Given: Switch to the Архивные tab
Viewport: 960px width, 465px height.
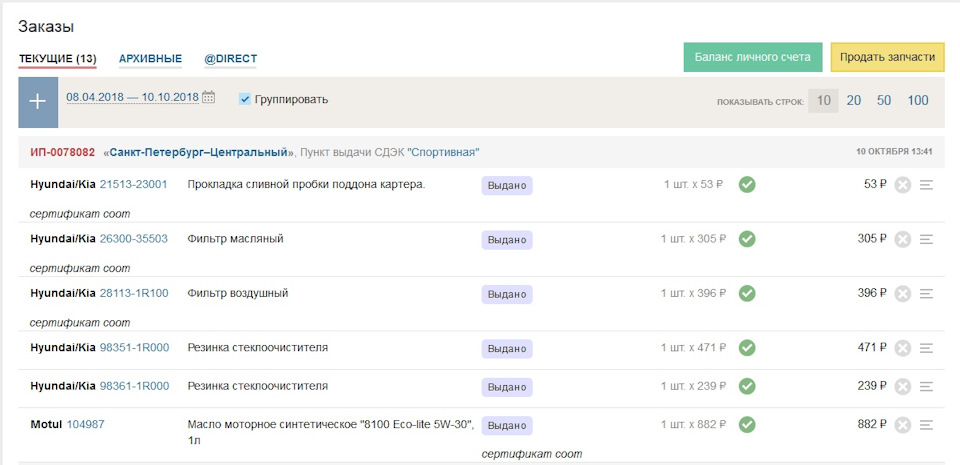Looking at the screenshot, I should [x=150, y=59].
